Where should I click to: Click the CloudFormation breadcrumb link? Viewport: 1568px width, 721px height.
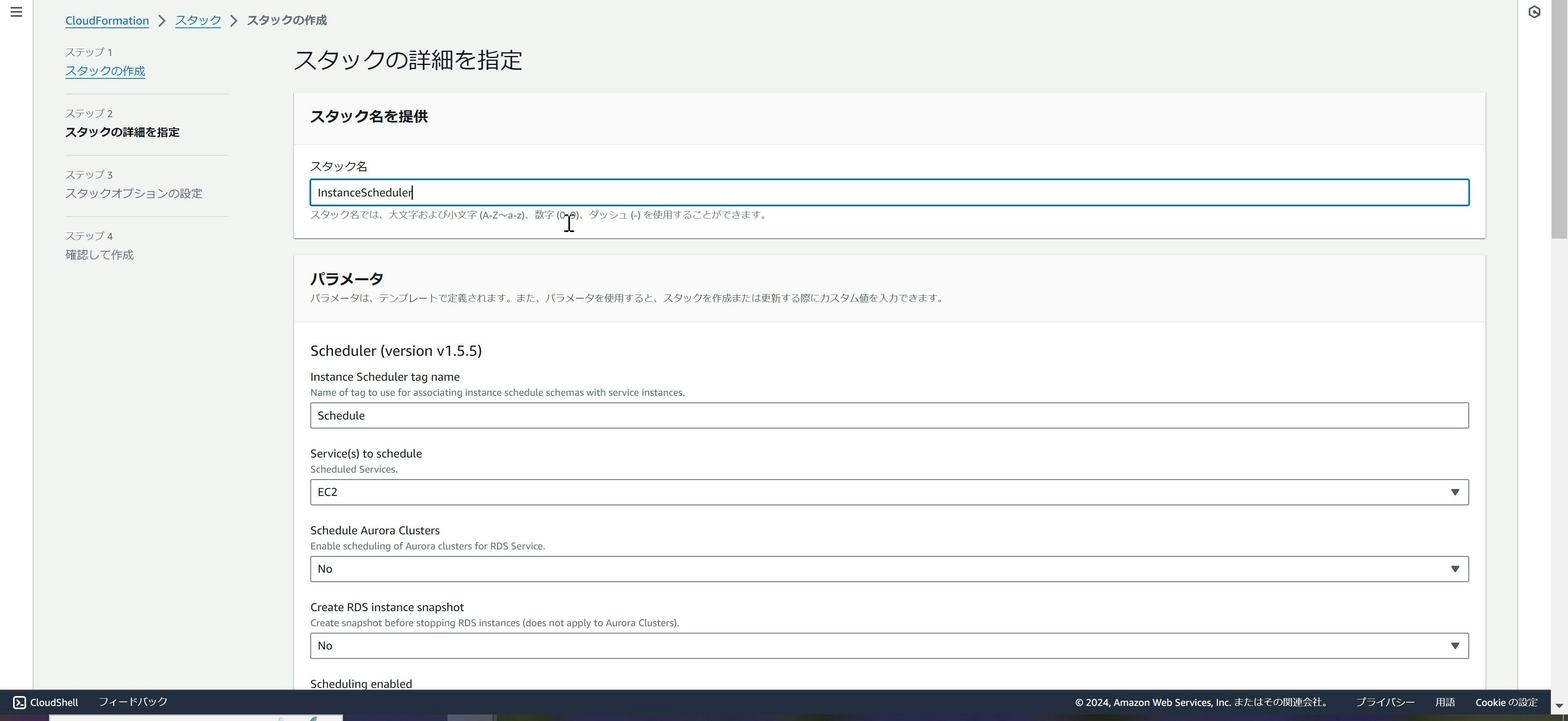point(107,20)
